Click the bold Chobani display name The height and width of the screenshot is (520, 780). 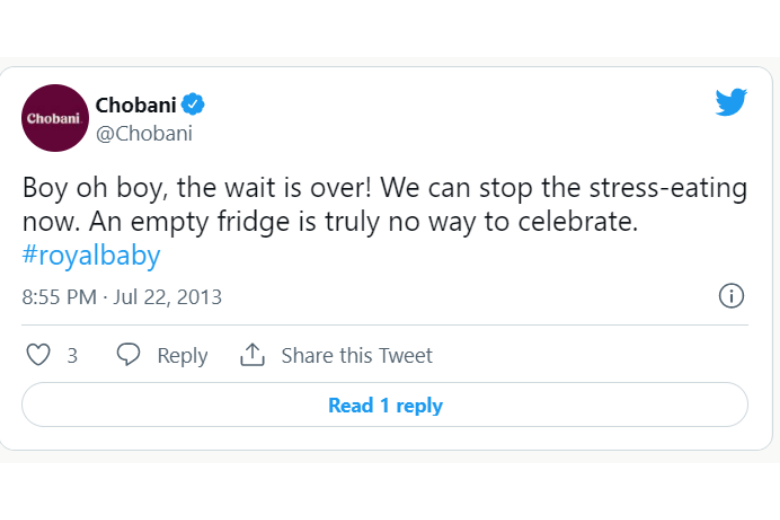click(x=136, y=105)
